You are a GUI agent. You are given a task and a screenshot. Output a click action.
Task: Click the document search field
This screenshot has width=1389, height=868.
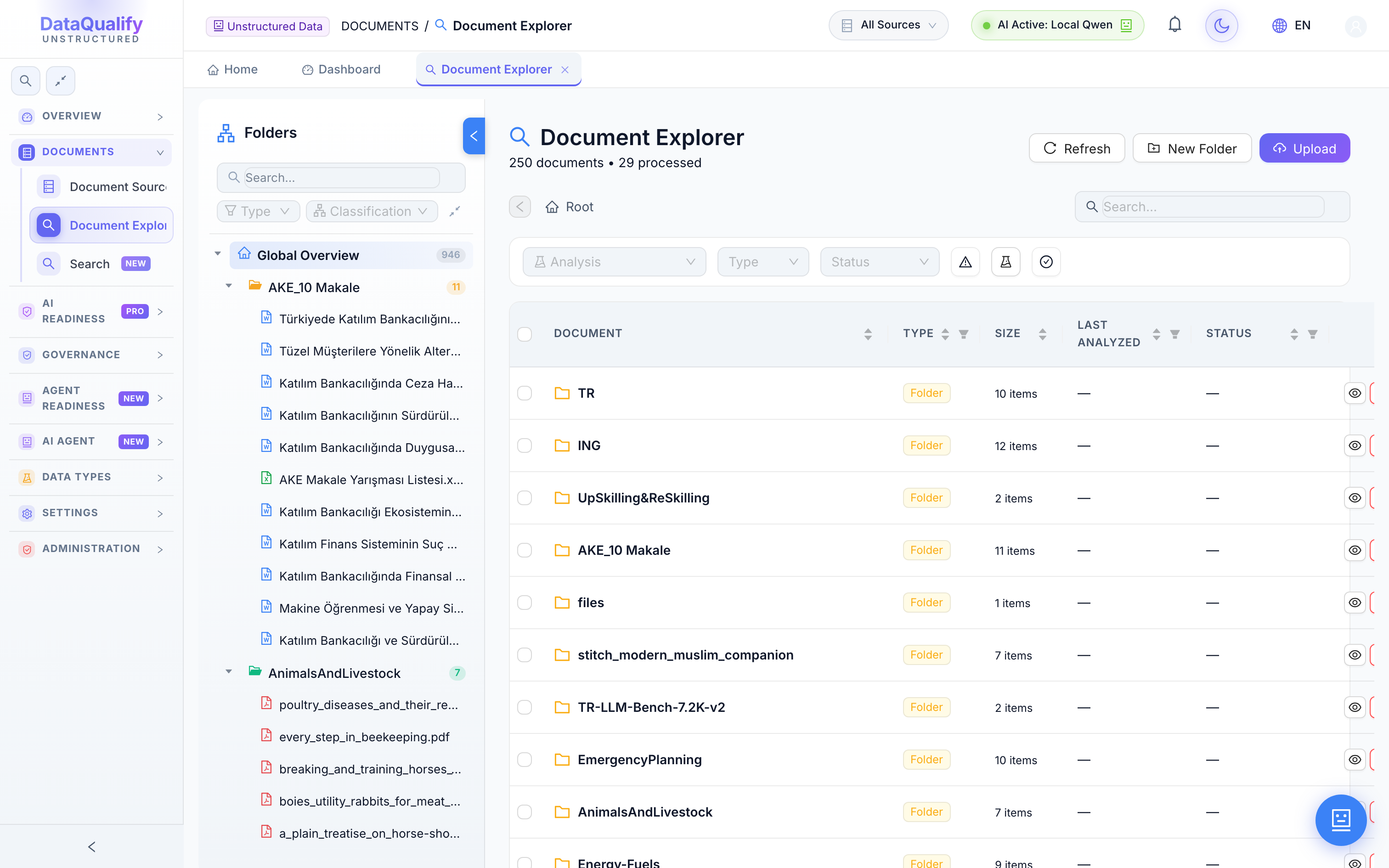point(1212,207)
